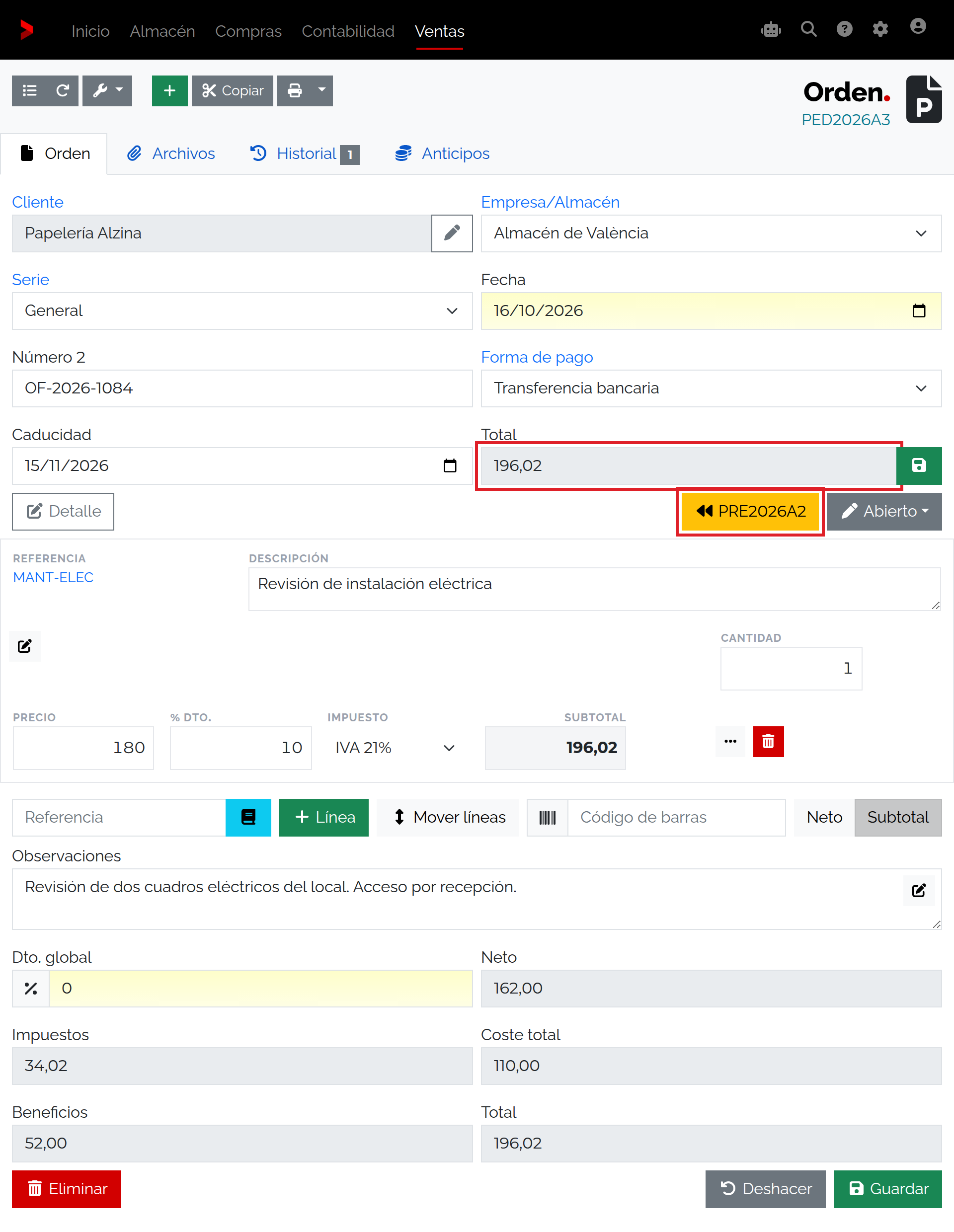Open calendar picker for Caducidad

pos(450,465)
